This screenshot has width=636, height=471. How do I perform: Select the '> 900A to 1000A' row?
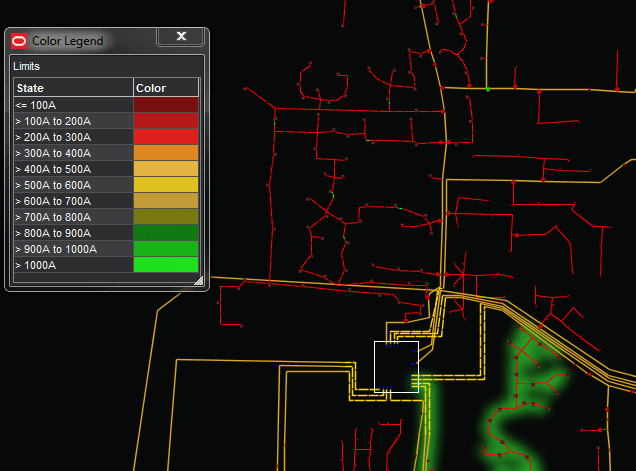106,249
